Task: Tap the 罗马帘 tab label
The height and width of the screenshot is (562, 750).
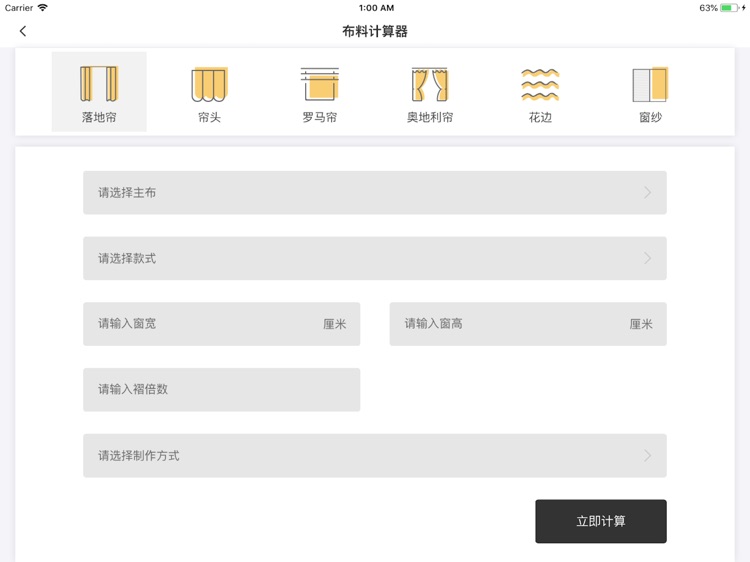Action: (320, 117)
